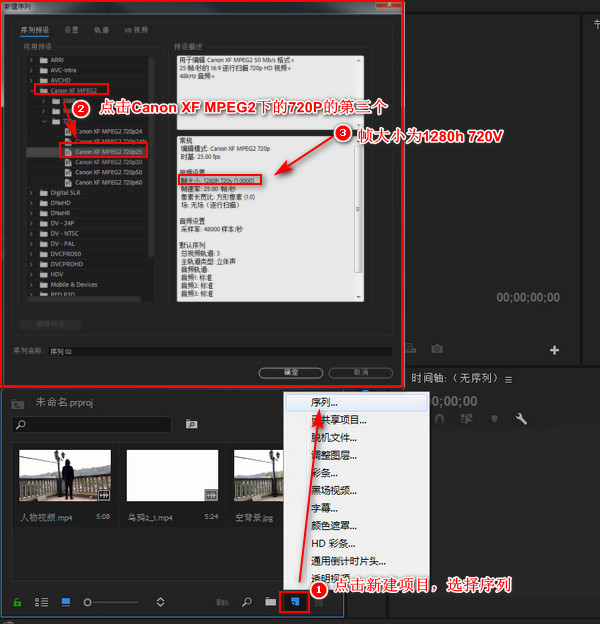Expand the Digital SLR preset folder
Viewport: 601px width, 624px height.
click(x=31, y=193)
